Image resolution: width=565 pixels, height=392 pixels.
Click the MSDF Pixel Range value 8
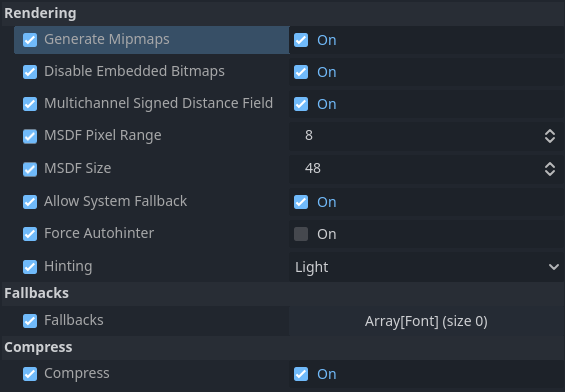click(x=309, y=135)
